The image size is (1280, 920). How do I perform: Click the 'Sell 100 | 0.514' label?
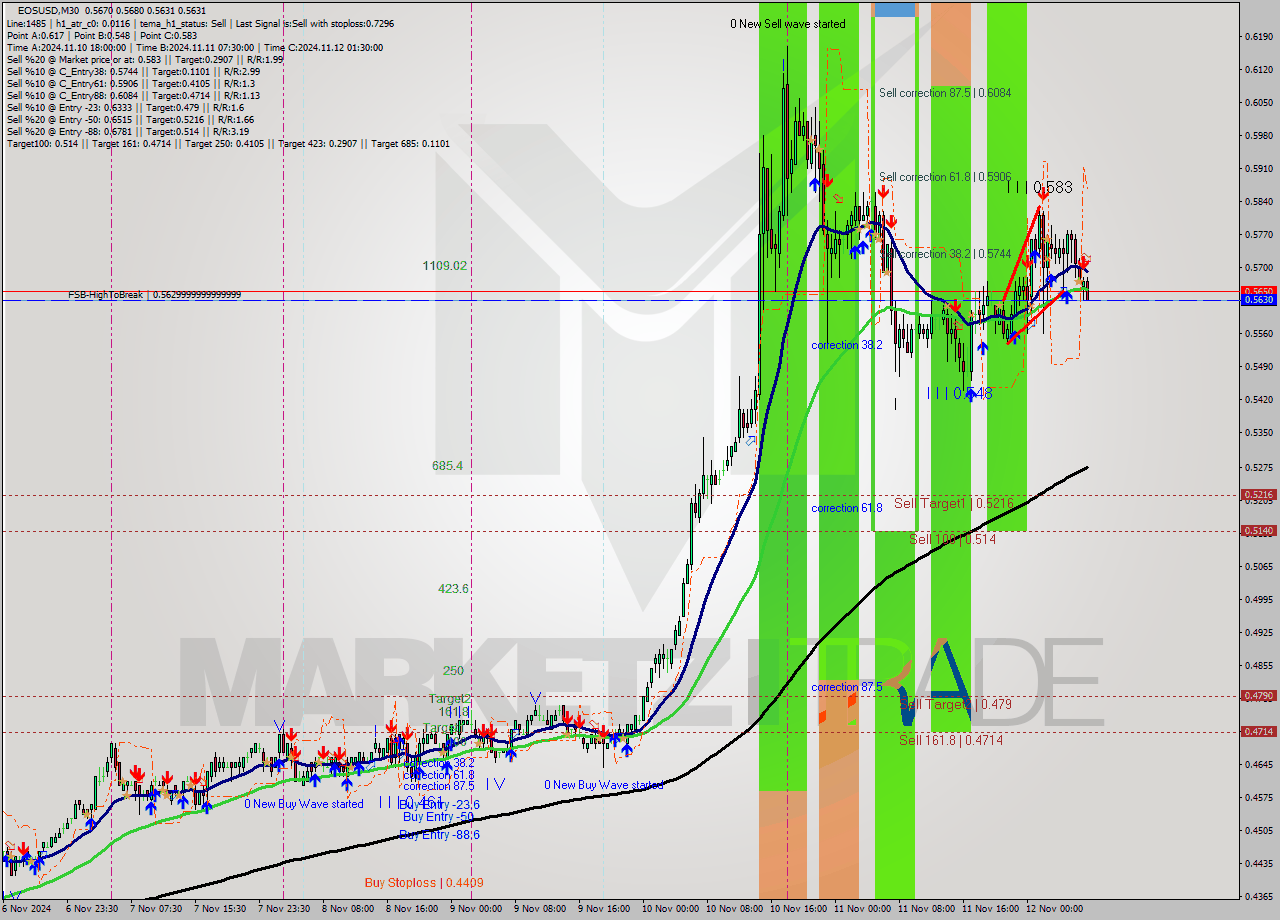[x=952, y=539]
